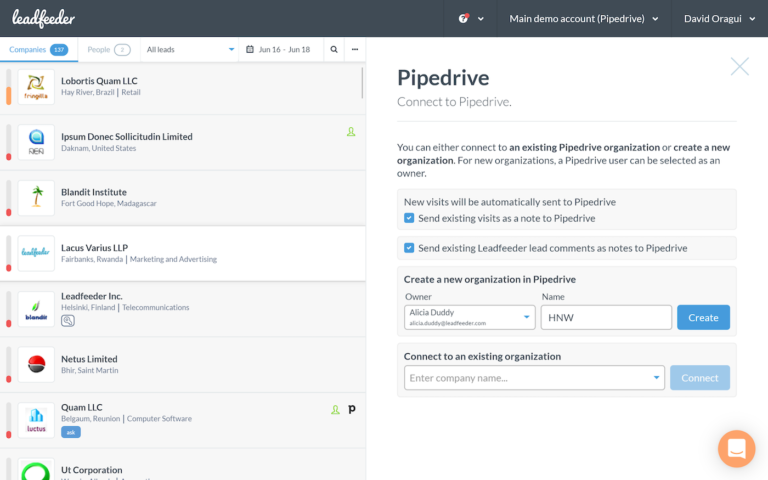Open the All leads filter dropdown
Image resolution: width=768 pixels, height=480 pixels.
[189, 49]
